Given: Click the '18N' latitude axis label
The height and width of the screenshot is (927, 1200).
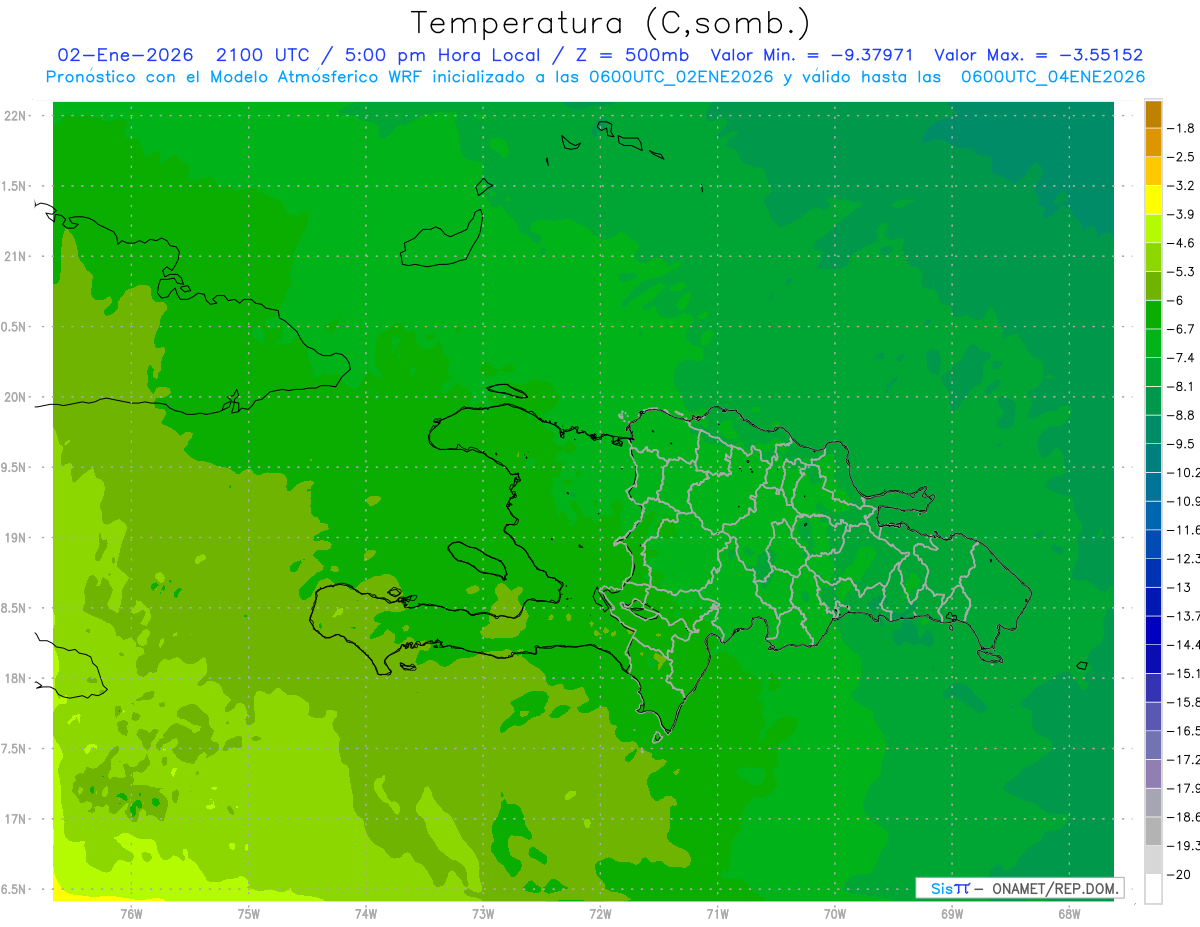Looking at the screenshot, I should [17, 678].
